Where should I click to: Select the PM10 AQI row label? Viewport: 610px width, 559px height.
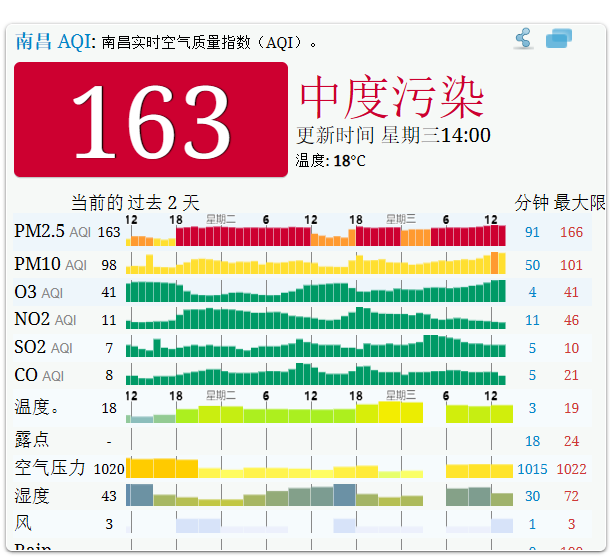tap(51, 265)
